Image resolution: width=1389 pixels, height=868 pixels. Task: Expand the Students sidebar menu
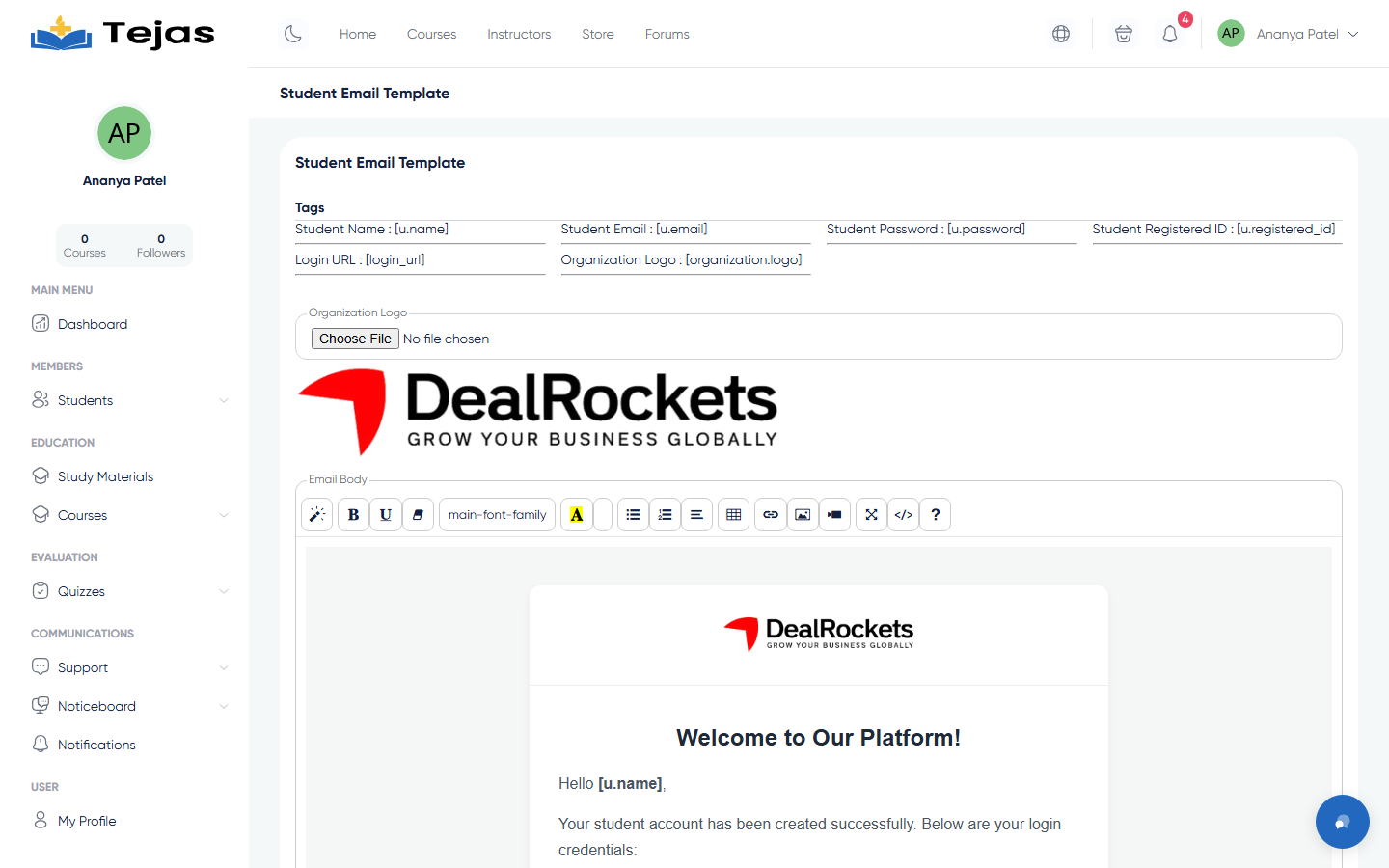[129, 400]
